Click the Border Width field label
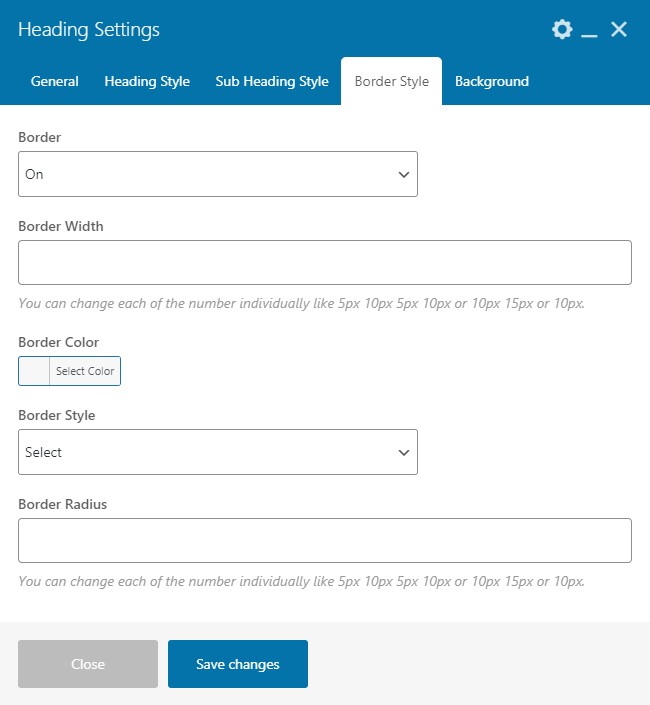 click(x=61, y=226)
